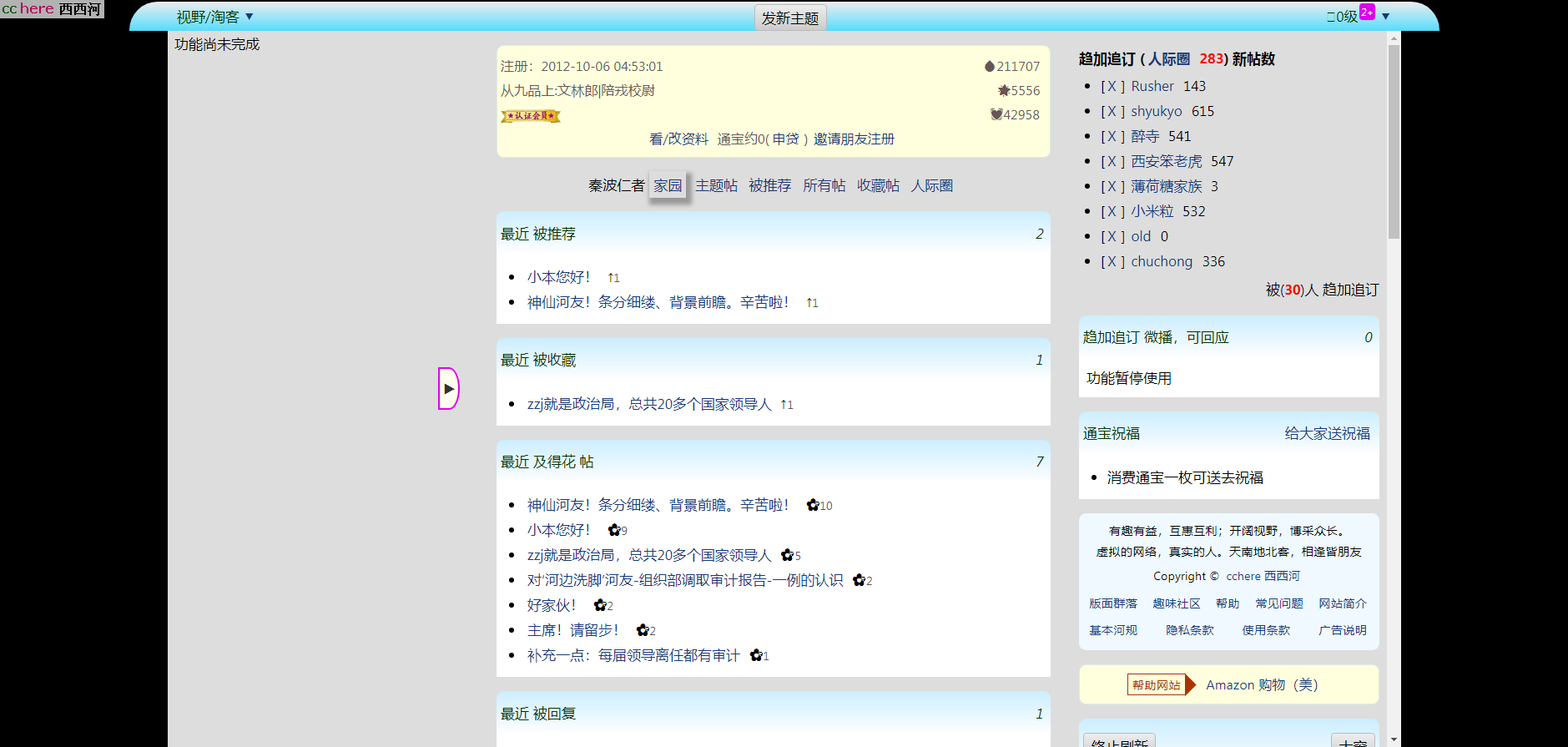This screenshot has height=747, width=1568.
Task: Click 通宝约0 text in profile card
Action: [741, 139]
